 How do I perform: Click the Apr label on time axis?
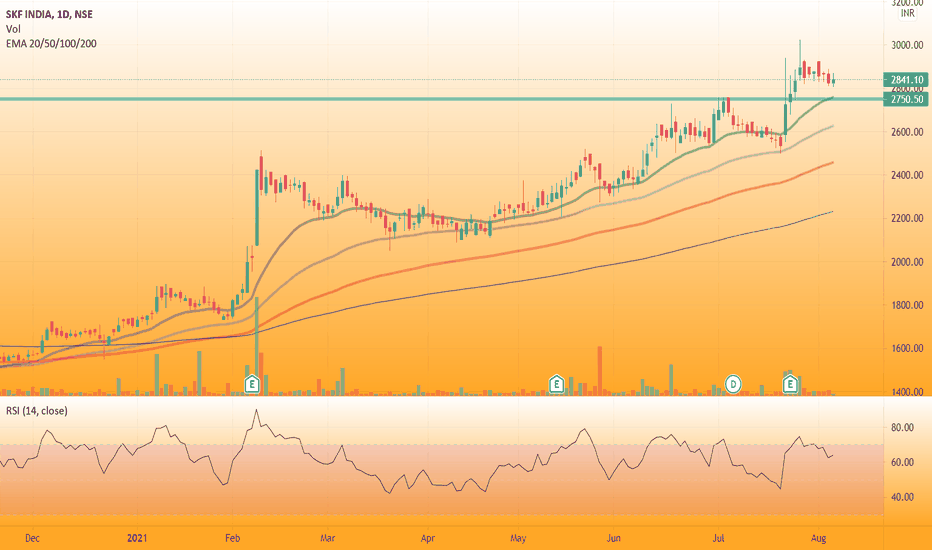tap(427, 538)
